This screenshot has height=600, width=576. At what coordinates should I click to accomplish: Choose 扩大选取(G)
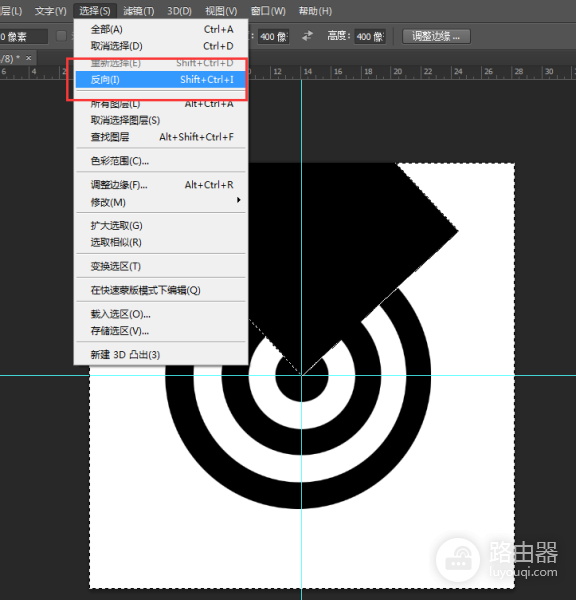tap(161, 226)
